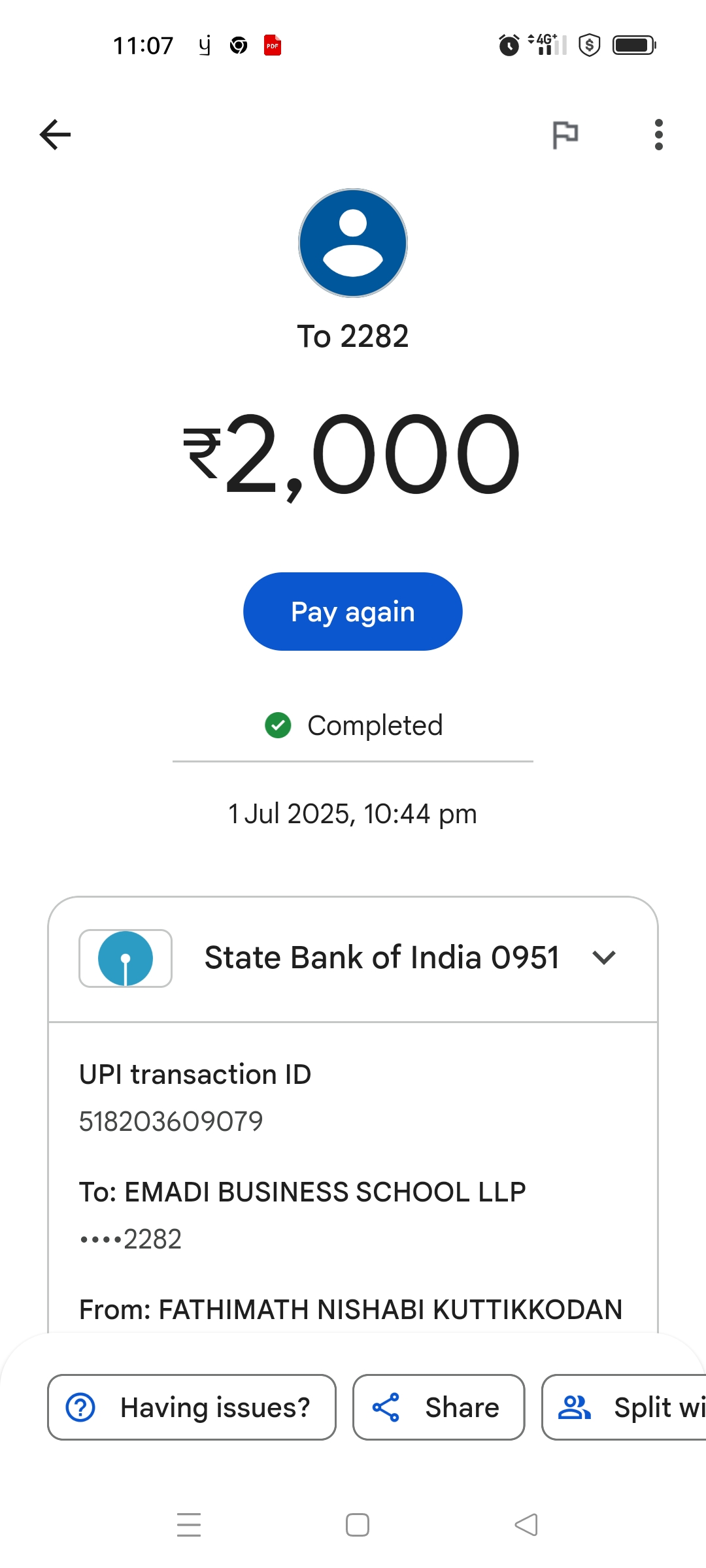Tap the ₹2,000 amount text
This screenshot has height=1568, width=706.
(x=353, y=454)
